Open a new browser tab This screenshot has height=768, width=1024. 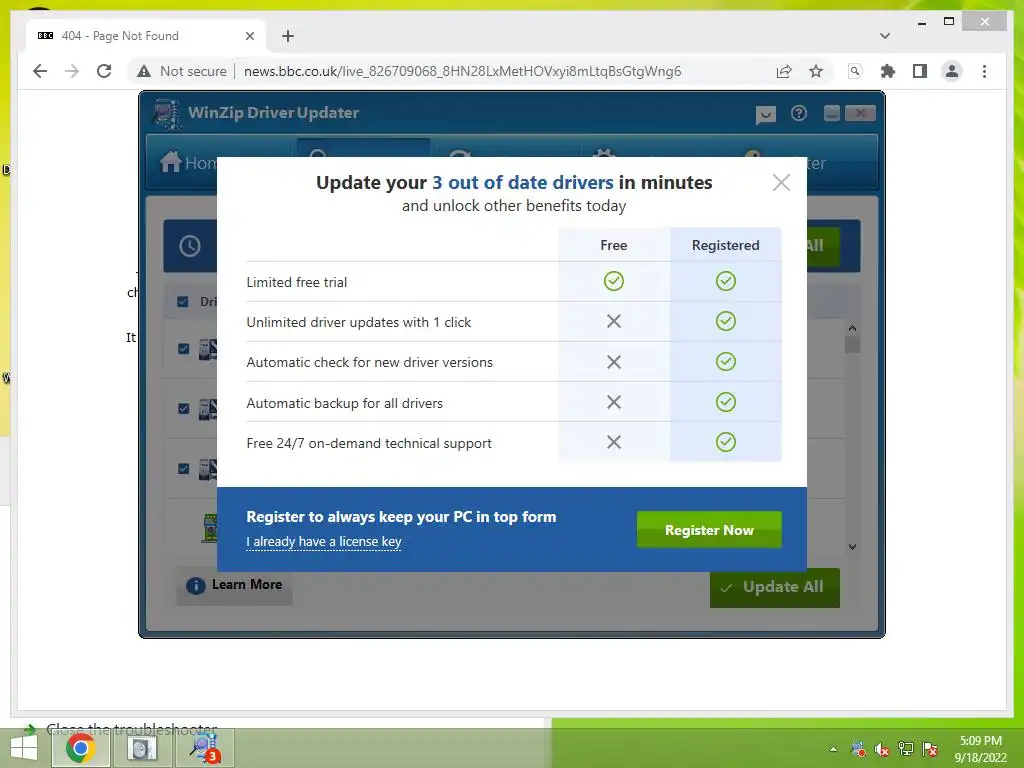pos(288,36)
